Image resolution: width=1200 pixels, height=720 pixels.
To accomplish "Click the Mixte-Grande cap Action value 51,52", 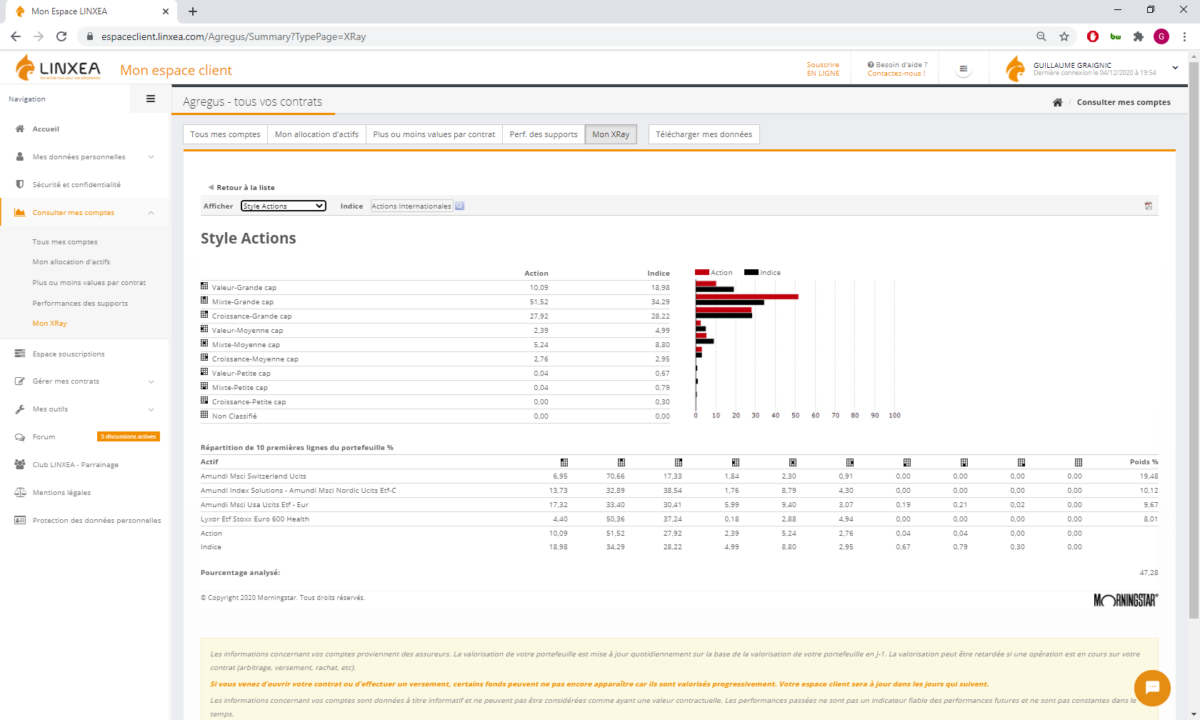I will [538, 301].
